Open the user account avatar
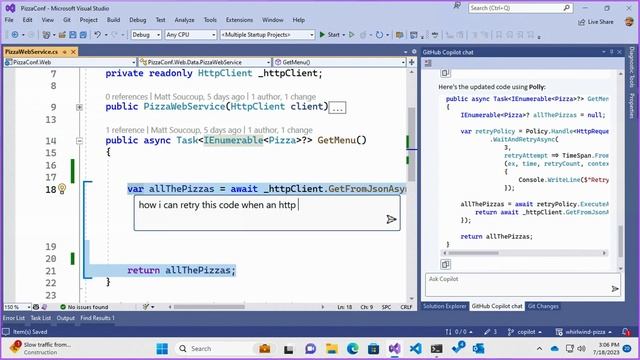 [x=629, y=21]
